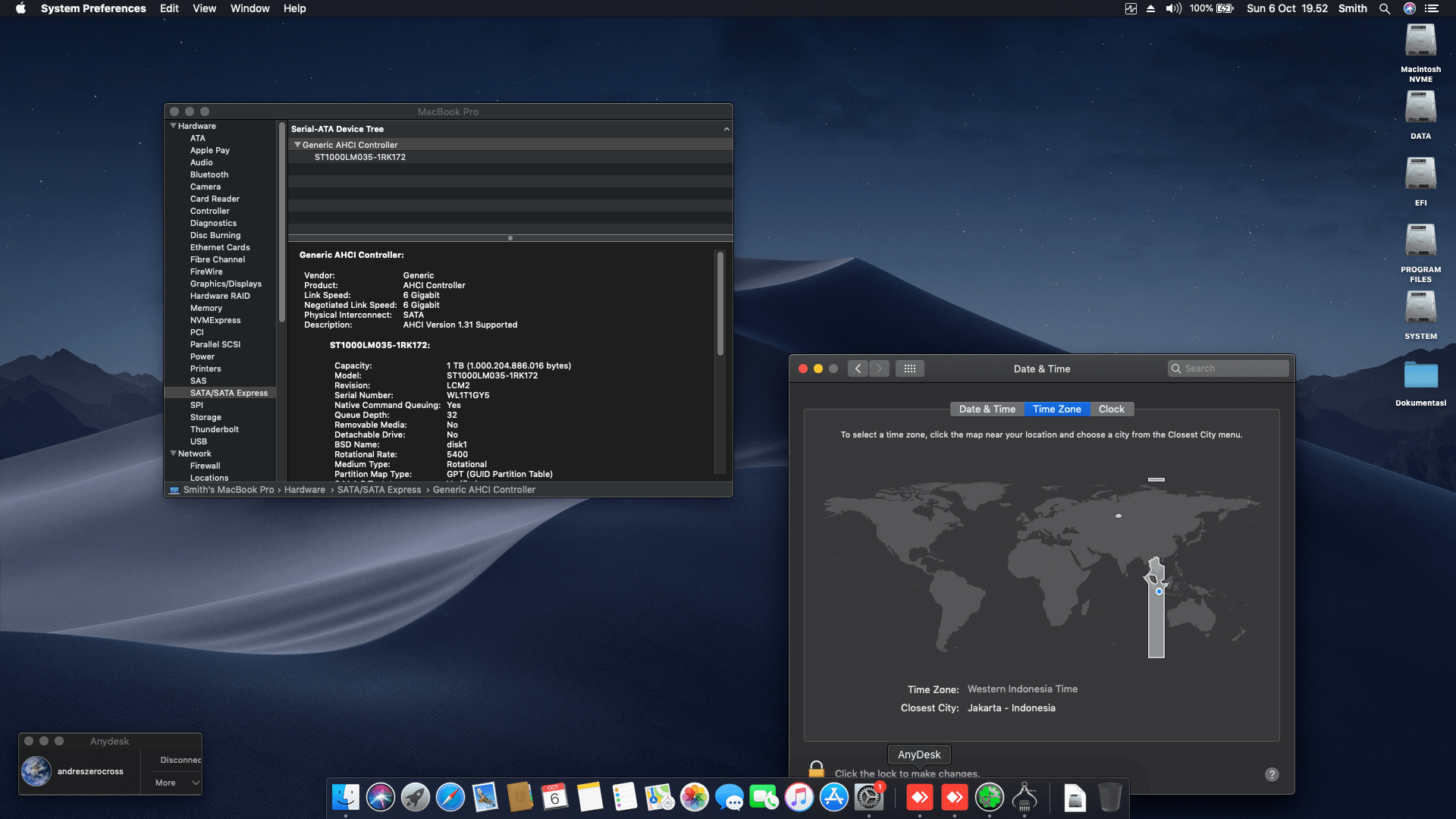Launch the Calendar app in the Dock

coord(555,798)
